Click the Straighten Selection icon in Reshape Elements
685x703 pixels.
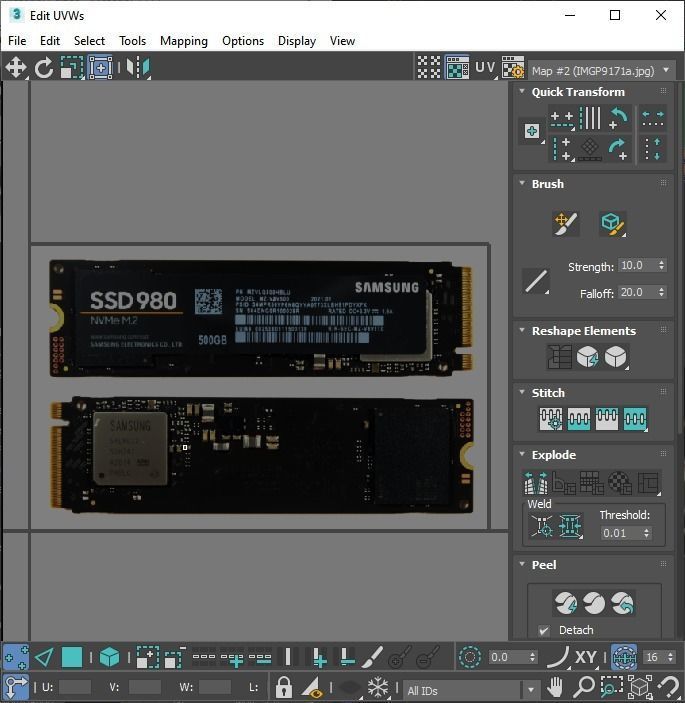(559, 357)
